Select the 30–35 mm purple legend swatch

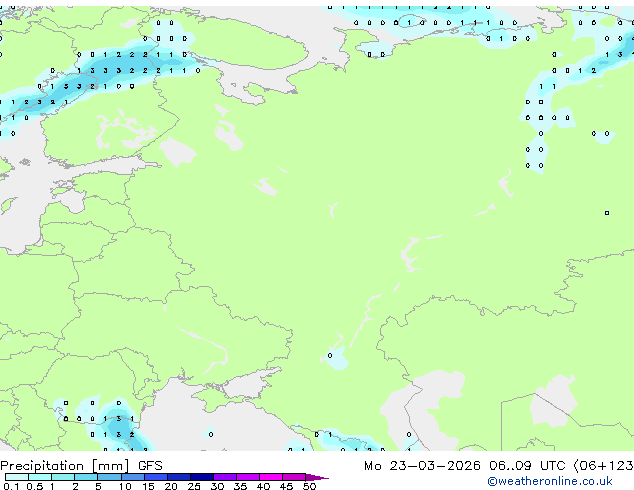(x=225, y=477)
